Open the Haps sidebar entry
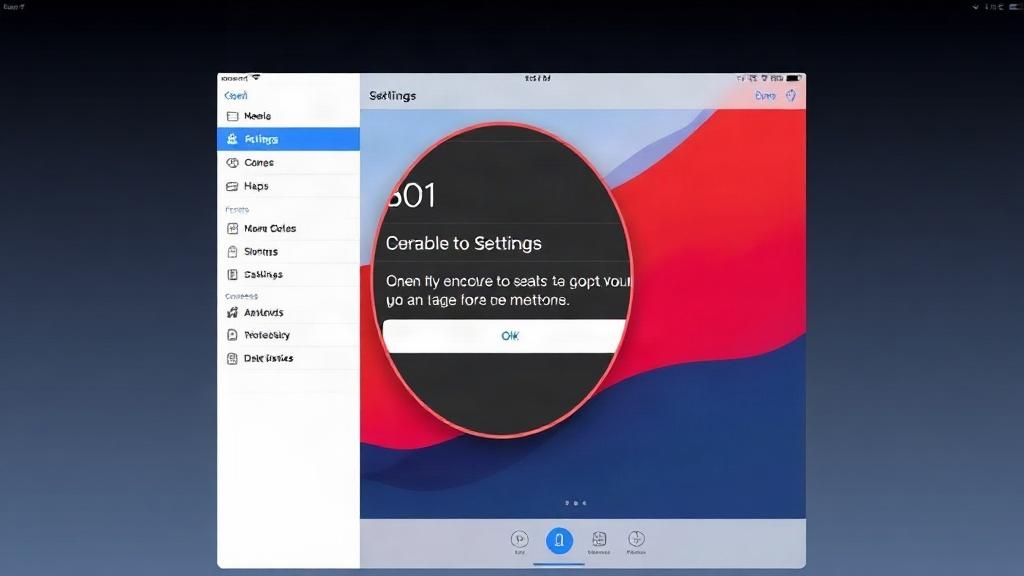This screenshot has width=1024, height=576. (x=288, y=186)
